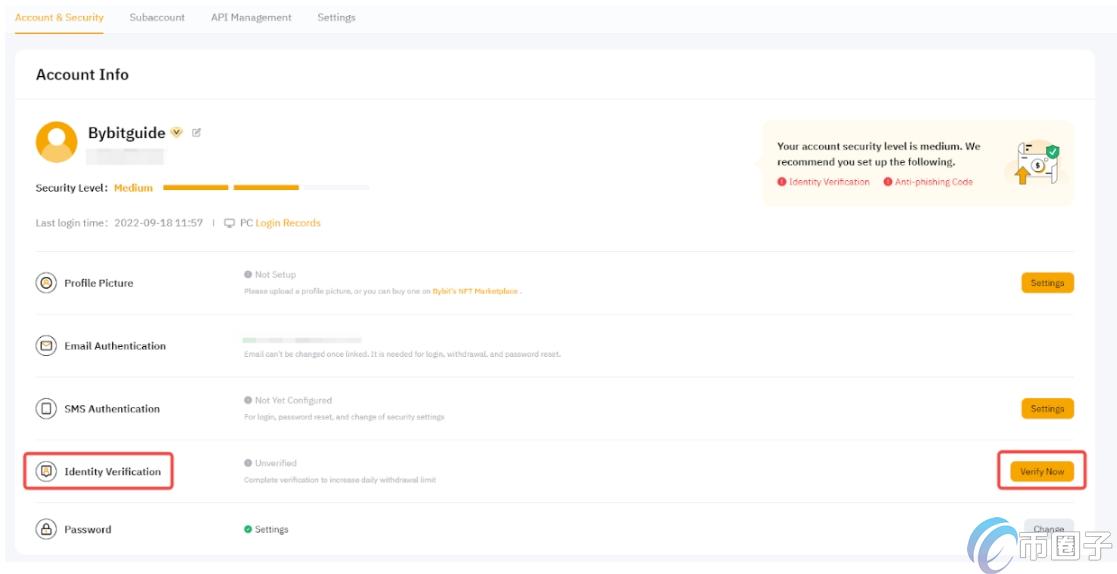This screenshot has width=1117, height=574.
Task: Click the Profile Picture label
Action: 99,283
